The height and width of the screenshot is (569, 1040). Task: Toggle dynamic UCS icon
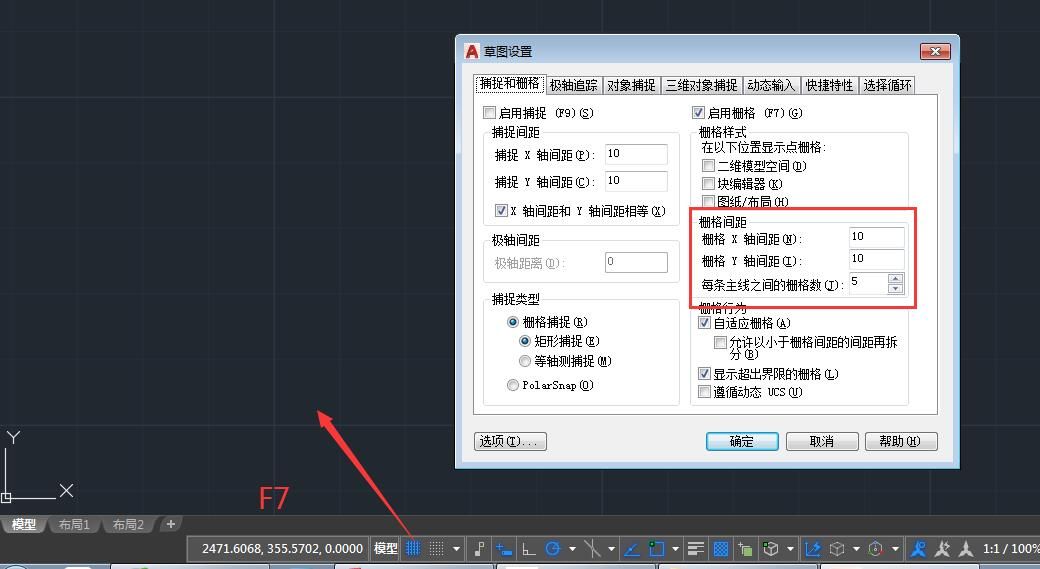pos(813,549)
